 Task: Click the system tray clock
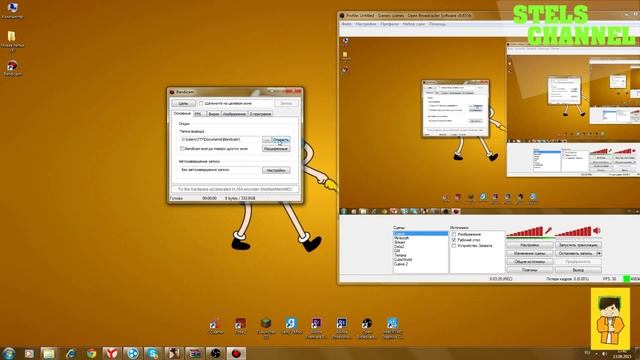tap(623, 353)
